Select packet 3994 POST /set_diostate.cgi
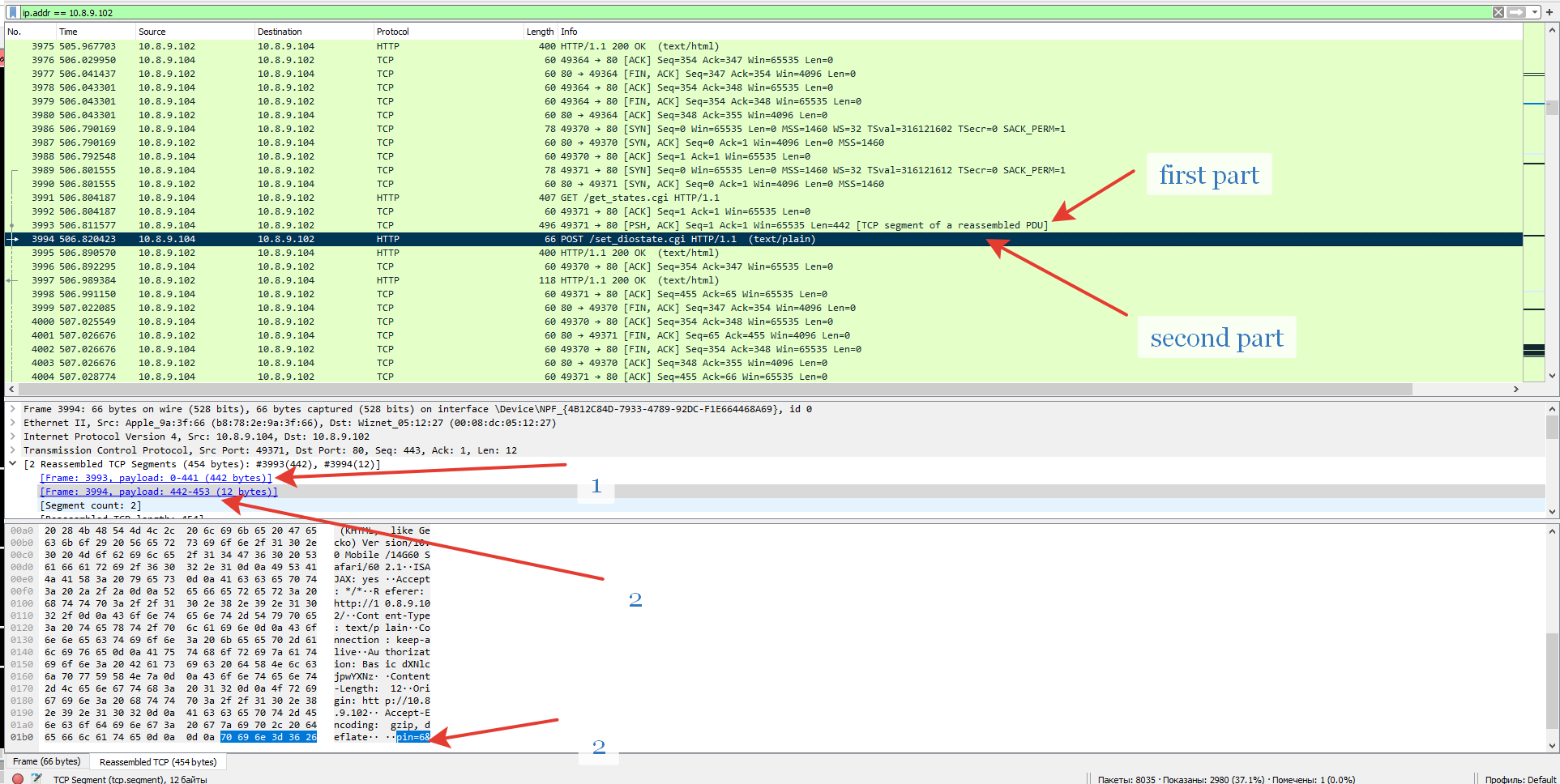Image resolution: width=1560 pixels, height=784 pixels. click(763, 239)
